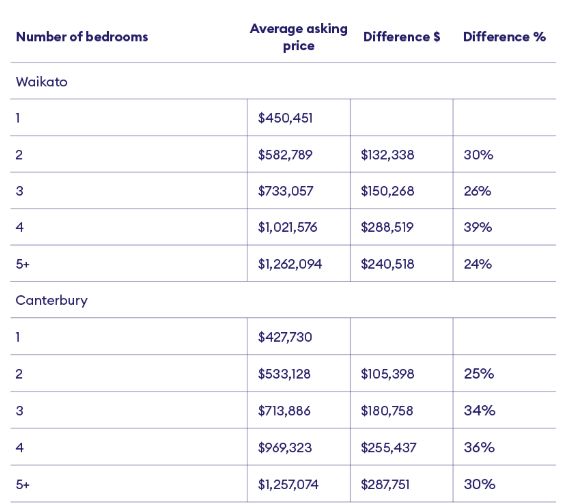Select the 39% difference cell

[x=478, y=227]
